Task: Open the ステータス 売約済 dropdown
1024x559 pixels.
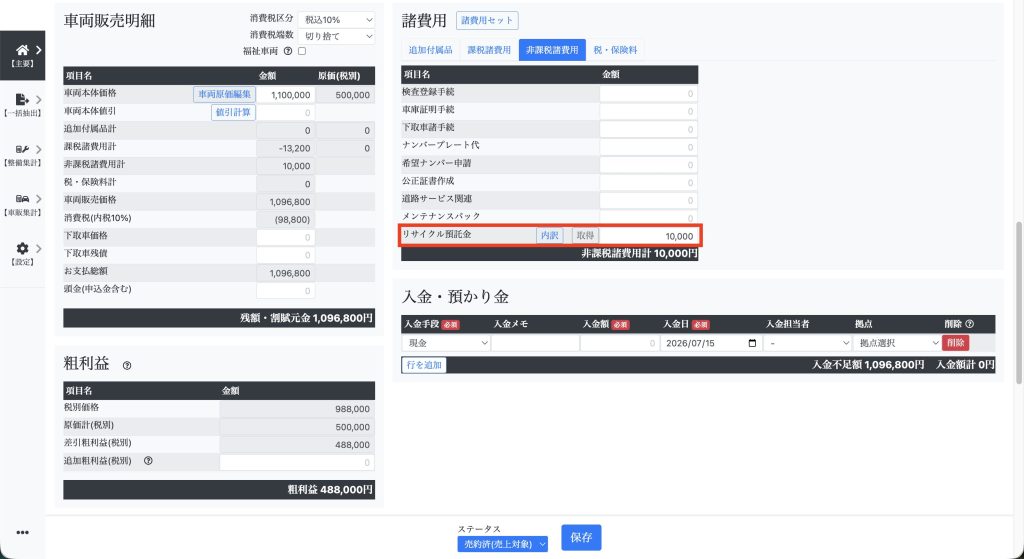Action: pyautogui.click(x=502, y=544)
